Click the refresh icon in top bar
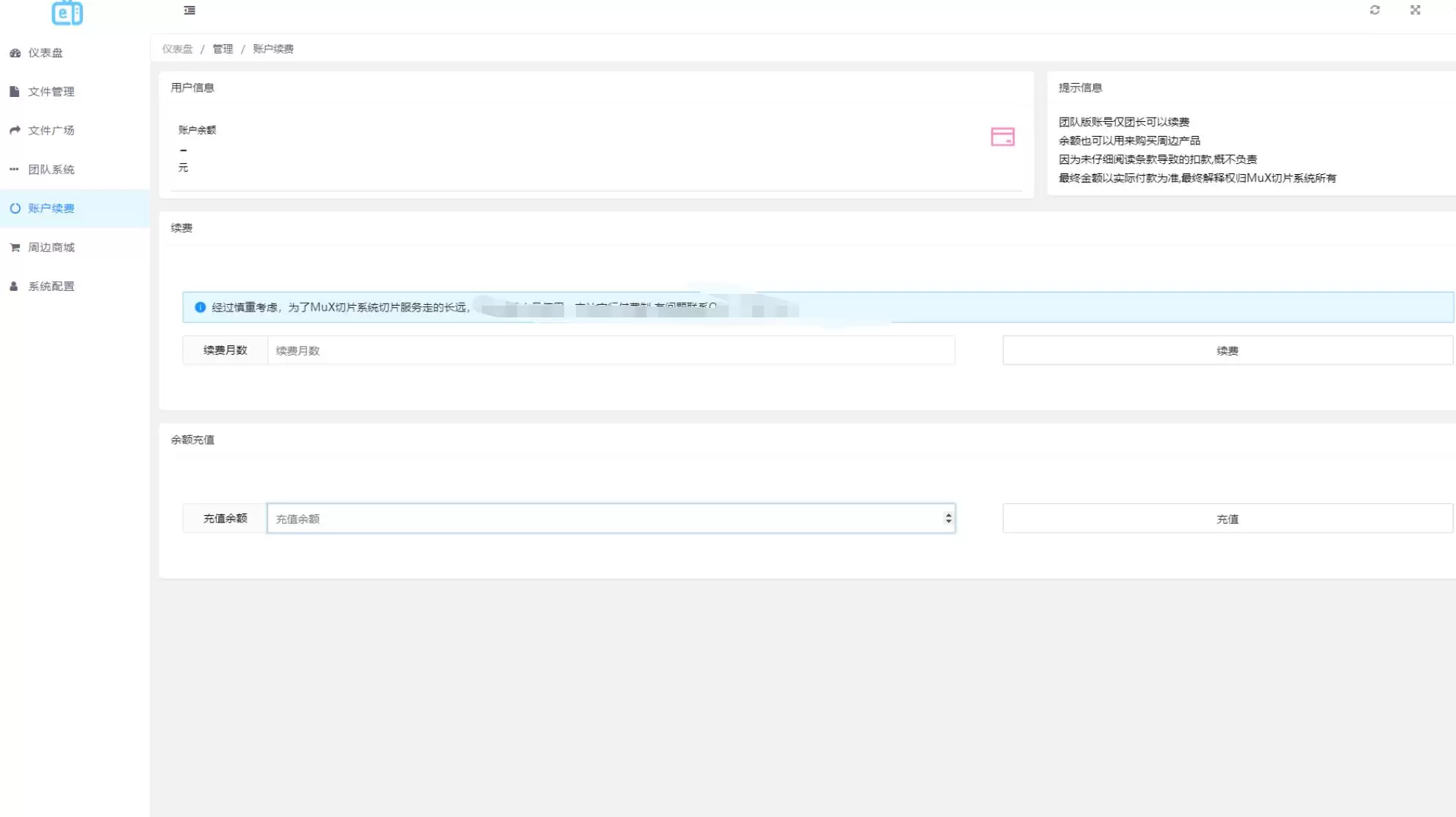The height and width of the screenshot is (817, 1456). [x=1374, y=10]
